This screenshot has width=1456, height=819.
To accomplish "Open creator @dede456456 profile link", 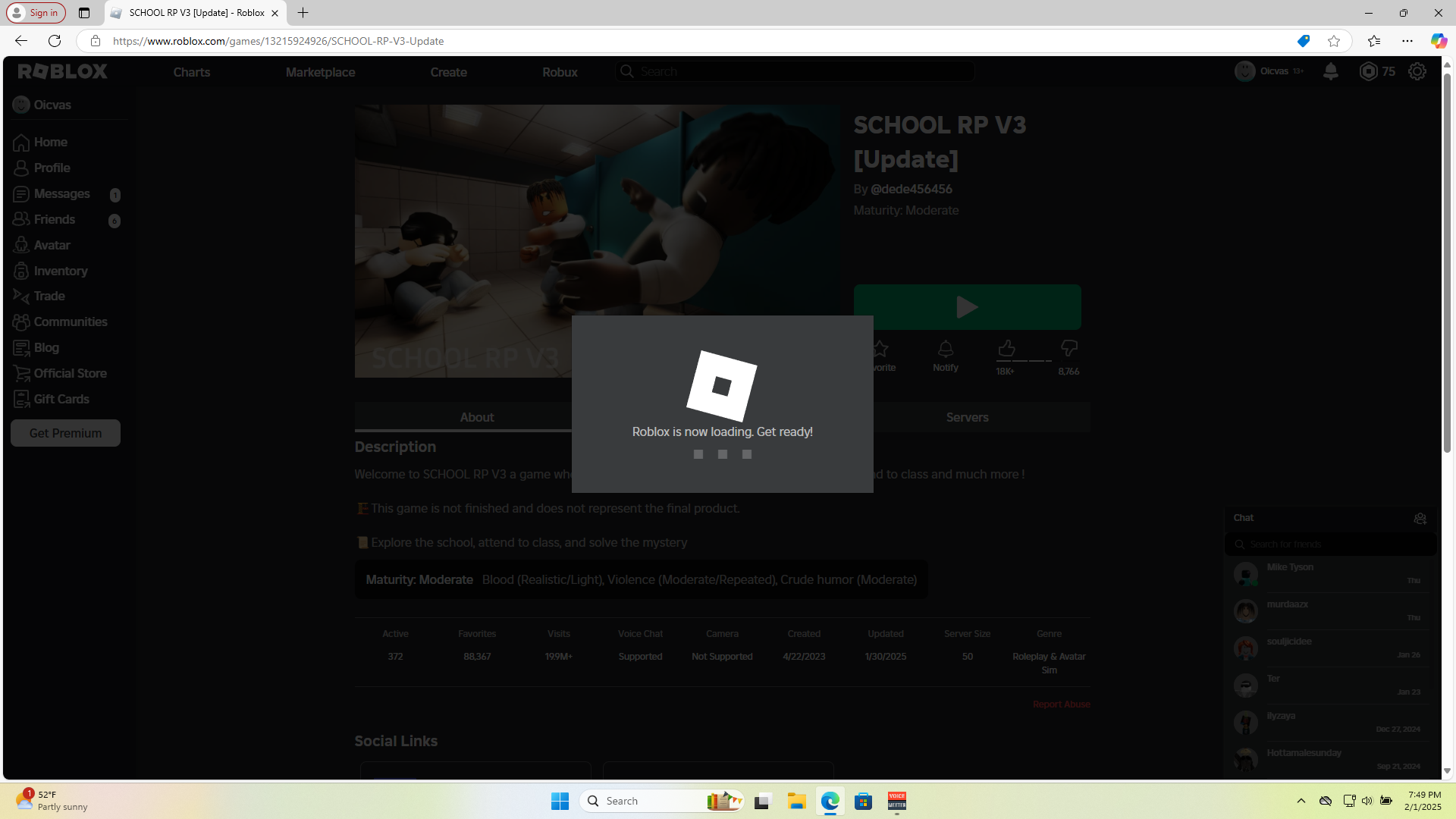I will point(911,189).
